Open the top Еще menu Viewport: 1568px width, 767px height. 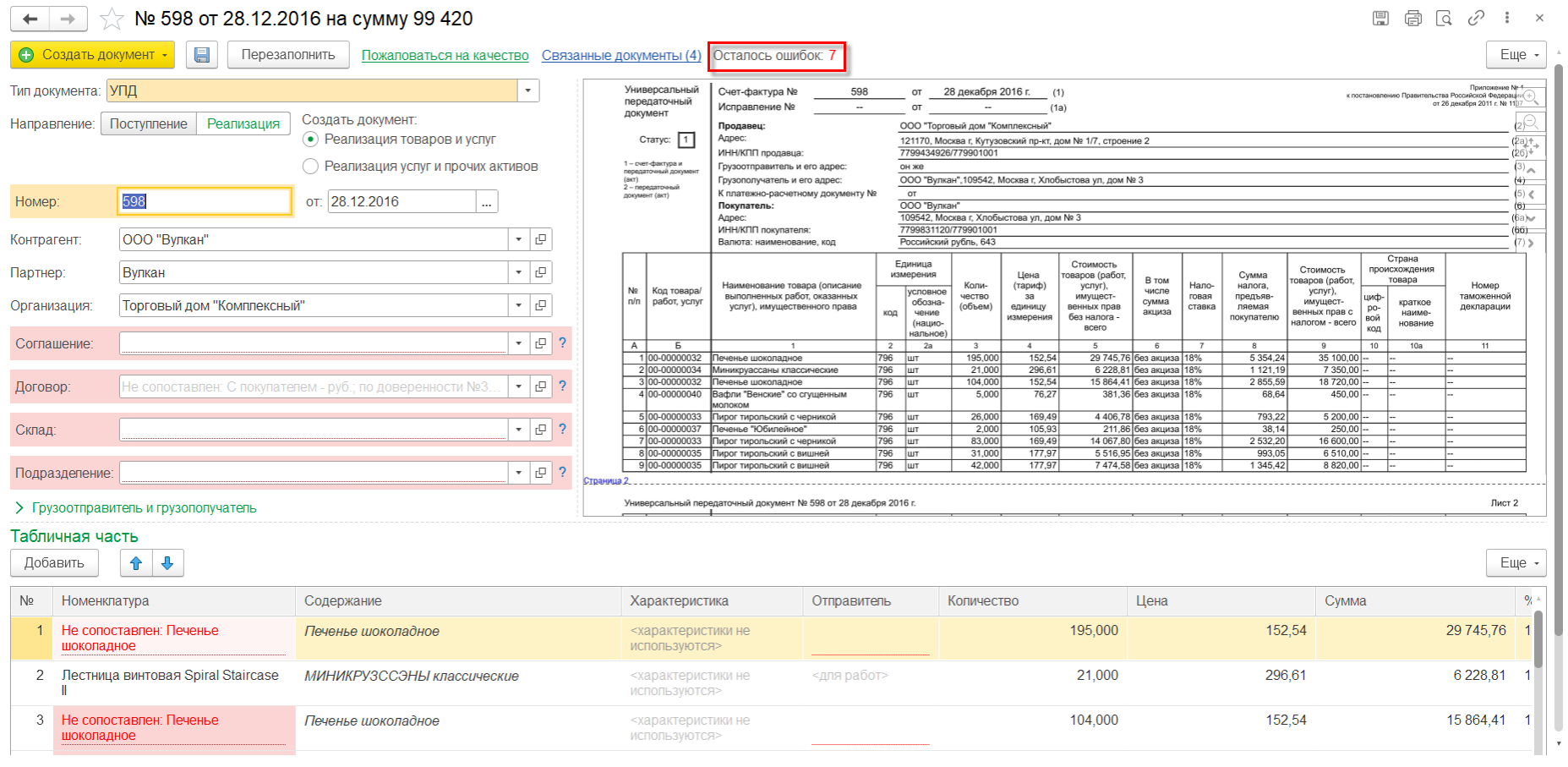1516,55
